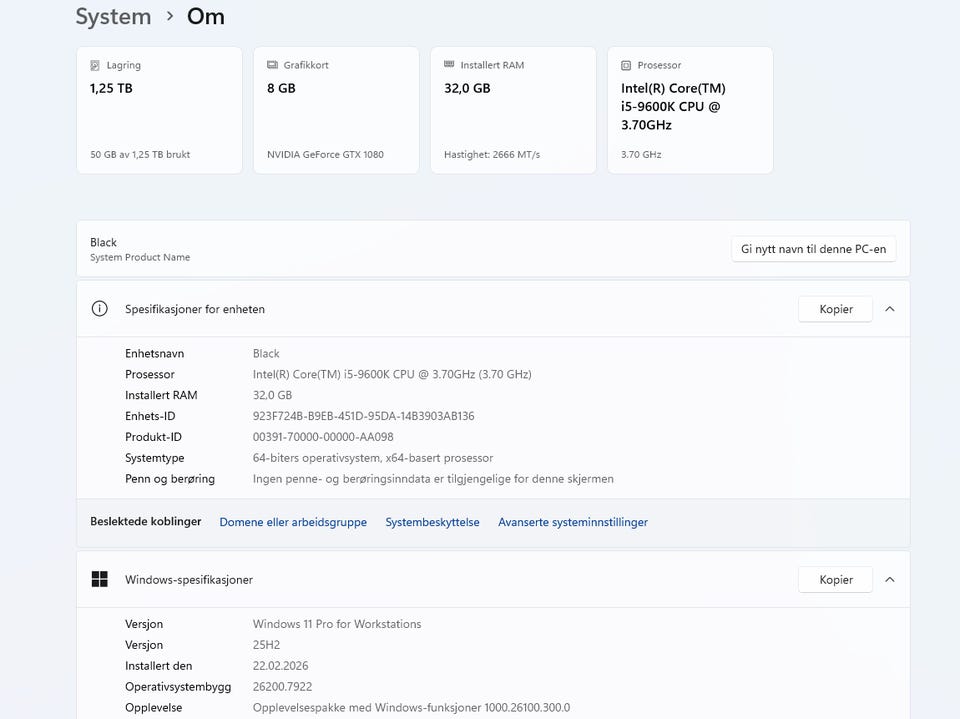The height and width of the screenshot is (719, 960).
Task: Click the Windows logo beside Windows-spesifikasjoner
Action: pos(99,579)
